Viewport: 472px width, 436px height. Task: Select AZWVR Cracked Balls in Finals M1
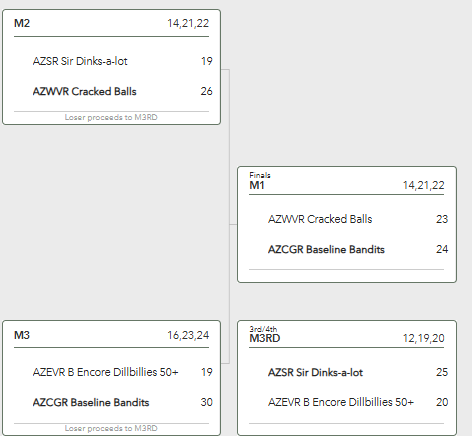coord(320,219)
